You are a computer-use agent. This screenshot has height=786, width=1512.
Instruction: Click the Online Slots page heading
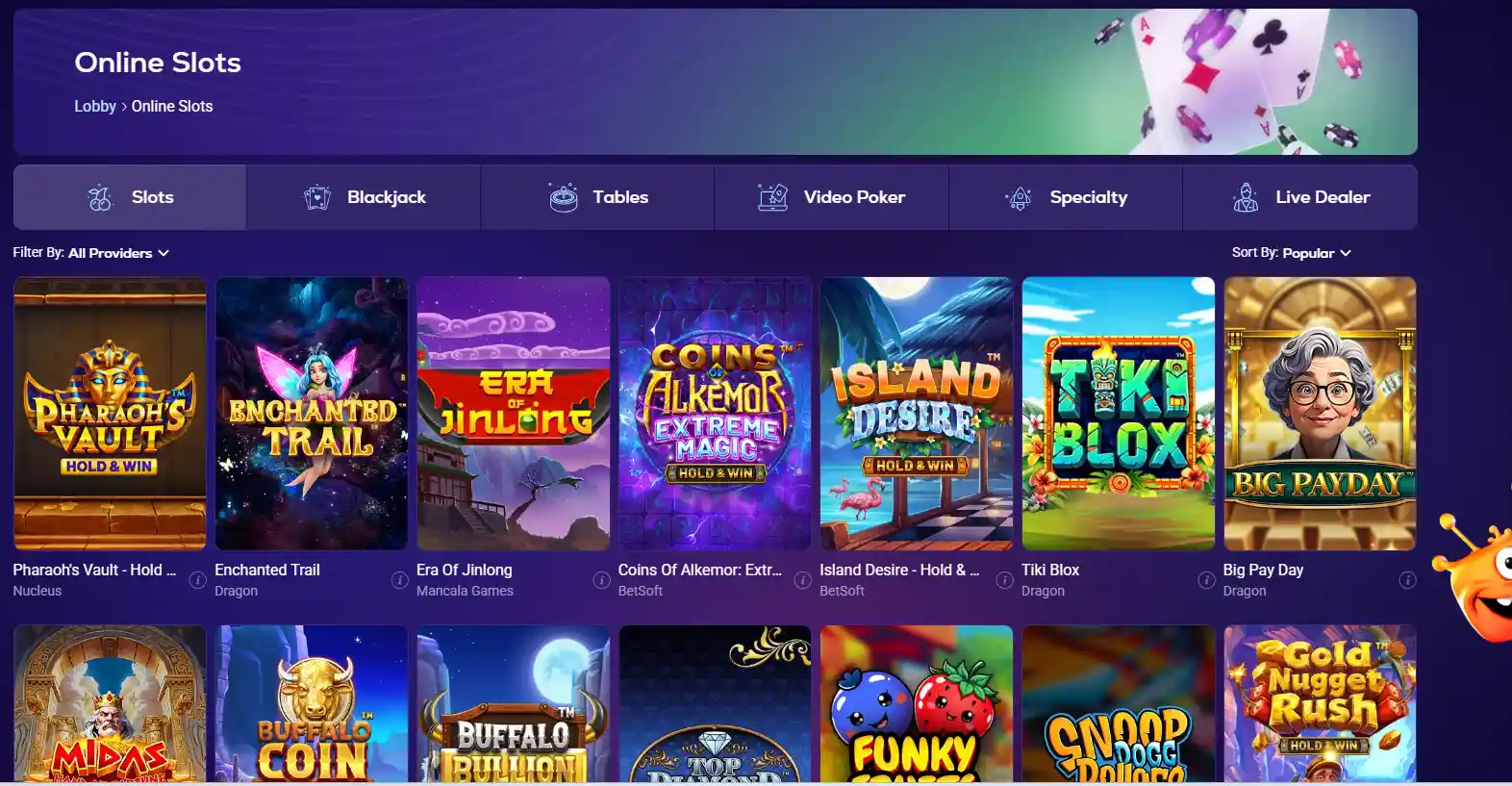coord(158,63)
